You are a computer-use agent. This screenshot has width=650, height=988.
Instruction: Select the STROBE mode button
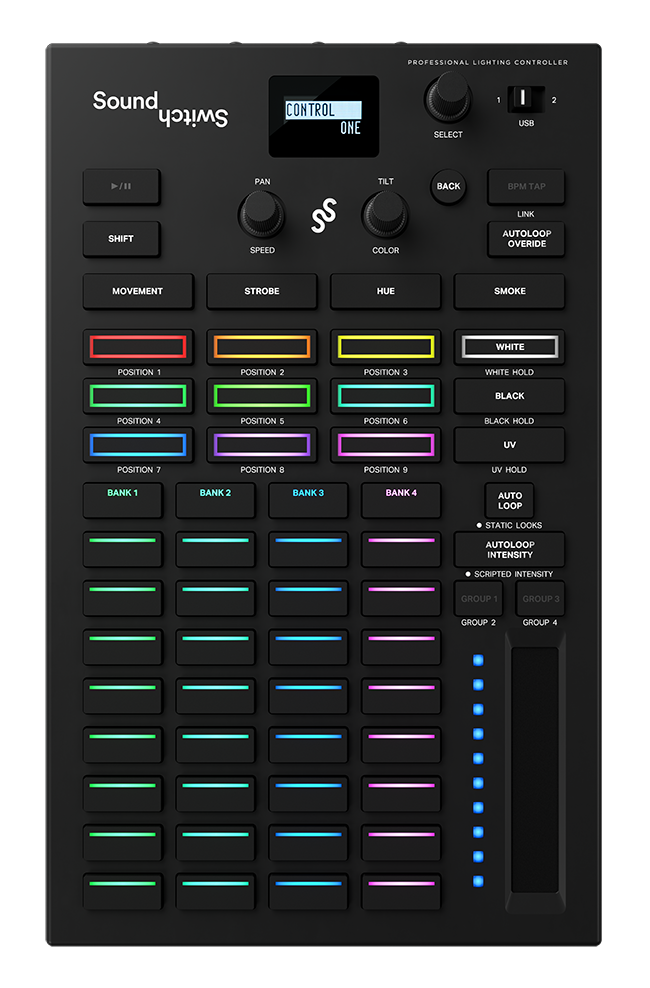262,291
